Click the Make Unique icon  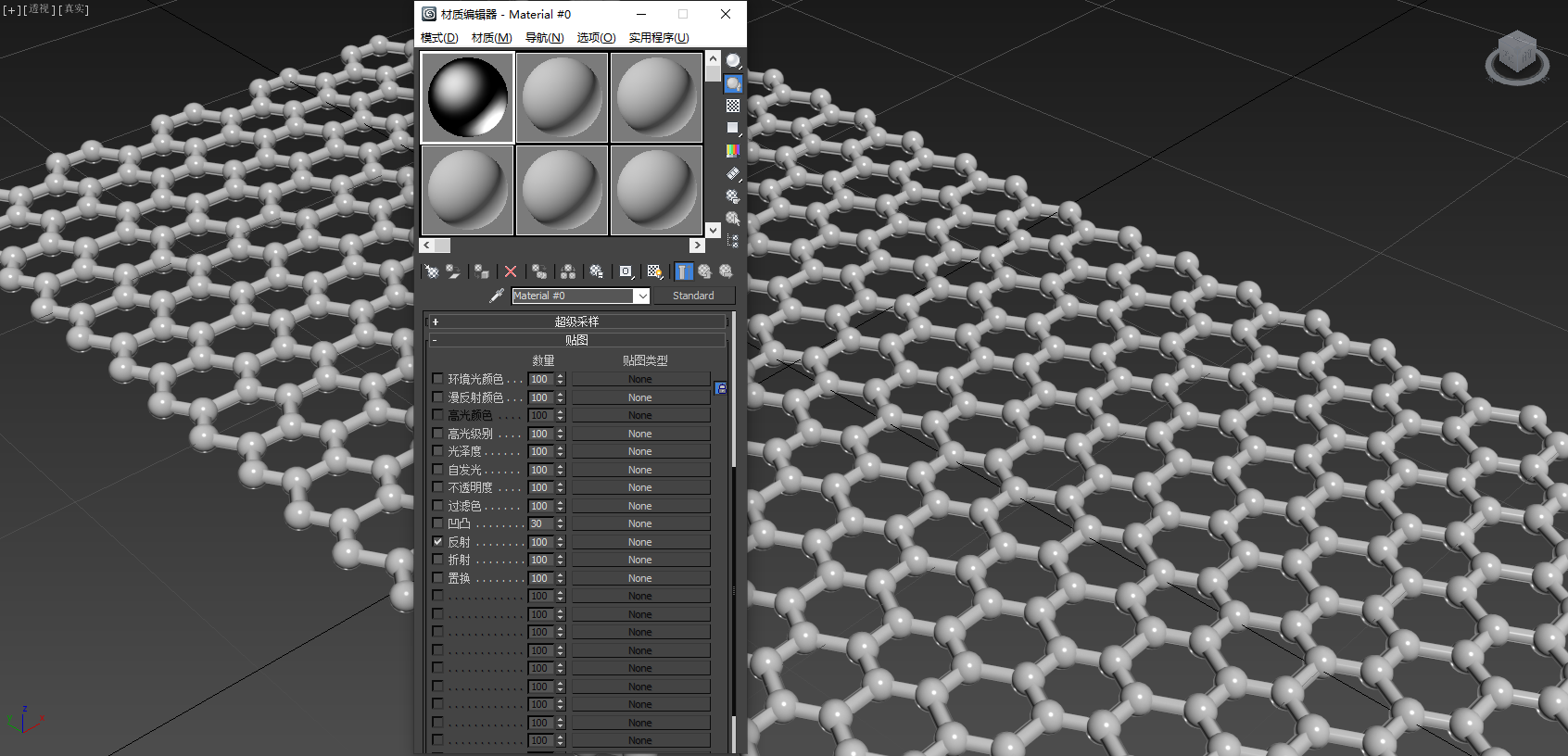(568, 271)
